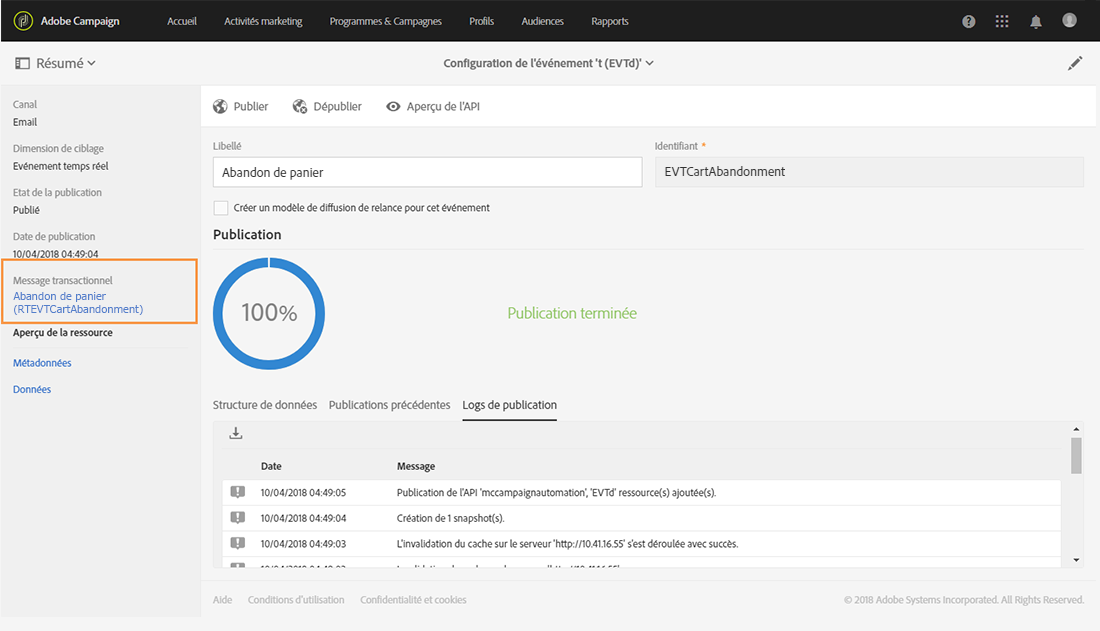Open the Accueil menu
This screenshot has height=631, width=1100.
(182, 21)
